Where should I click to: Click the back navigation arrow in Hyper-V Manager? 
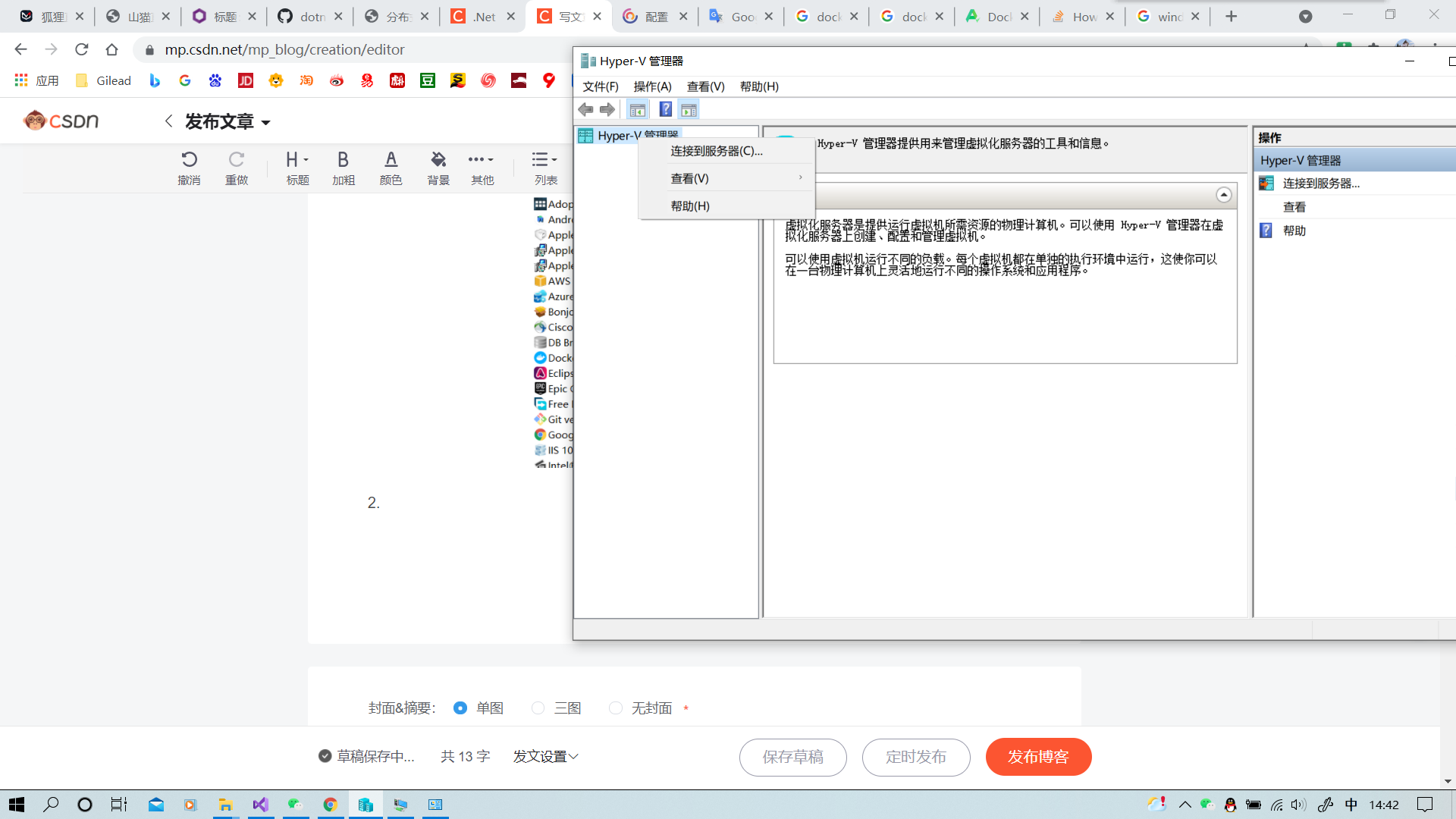click(x=585, y=109)
